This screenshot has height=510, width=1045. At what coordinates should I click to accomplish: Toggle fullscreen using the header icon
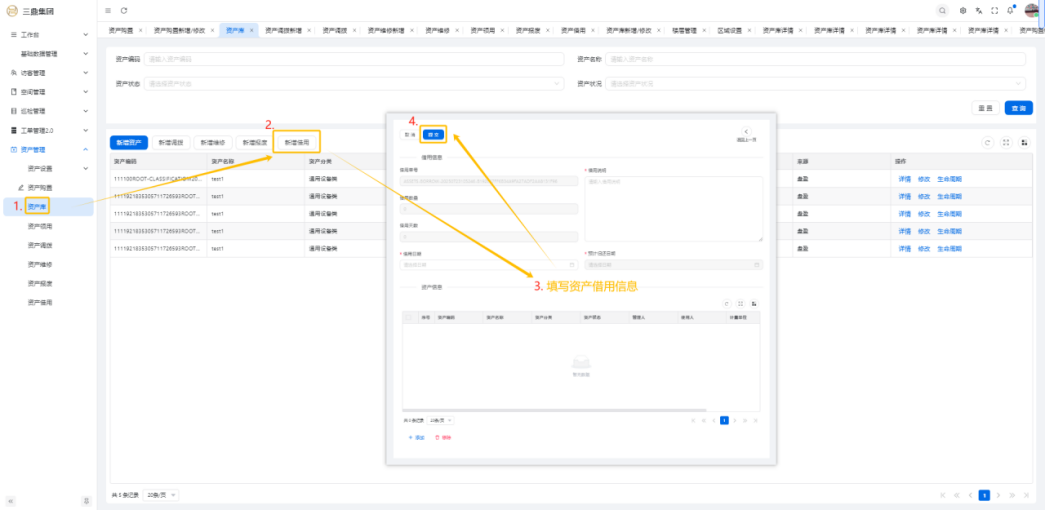[x=995, y=10]
